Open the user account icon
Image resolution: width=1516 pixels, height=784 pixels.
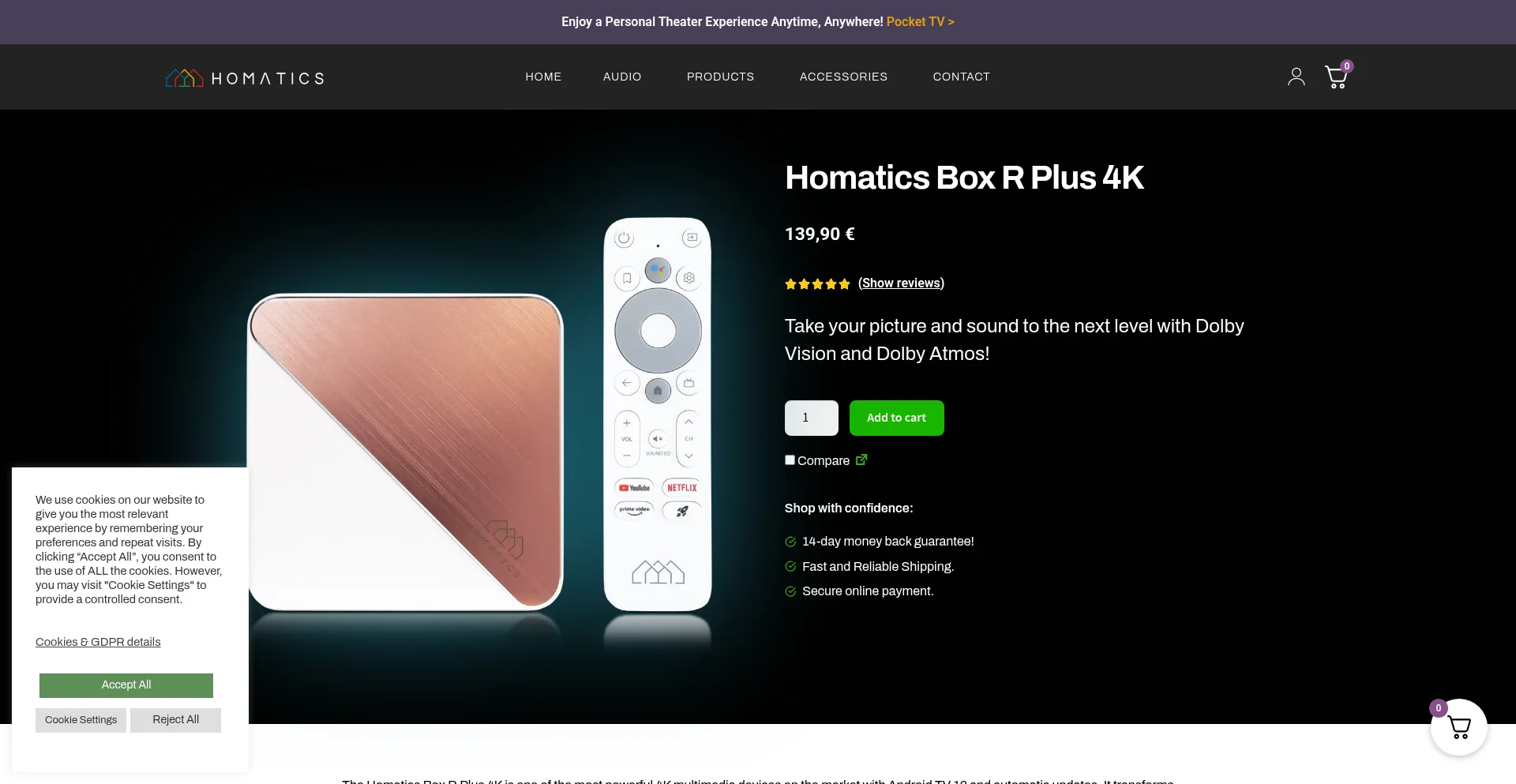pos(1296,77)
